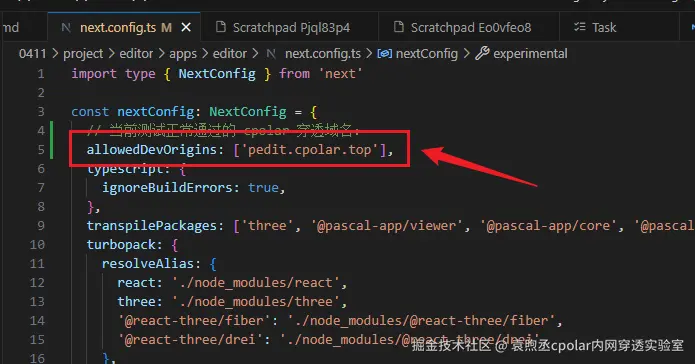This screenshot has width=695, height=364.
Task: Click the '@pascal-app/core' string
Action: (x=548, y=226)
